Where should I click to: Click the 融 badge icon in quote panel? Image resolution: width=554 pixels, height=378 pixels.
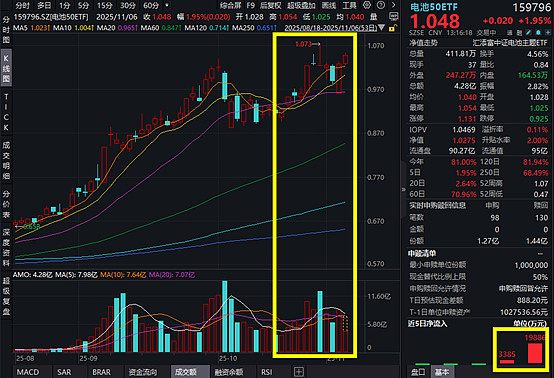[x=519, y=33]
